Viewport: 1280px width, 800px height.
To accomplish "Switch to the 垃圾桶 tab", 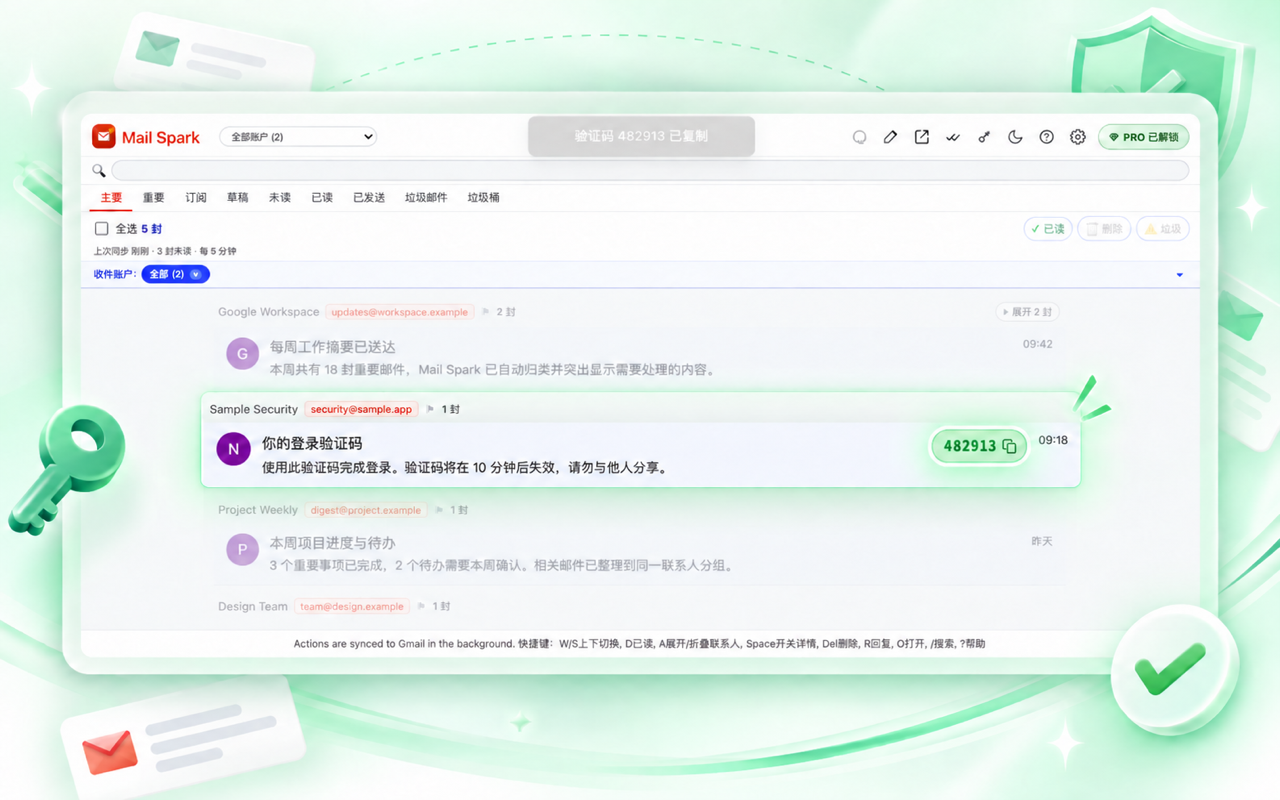I will tap(484, 198).
